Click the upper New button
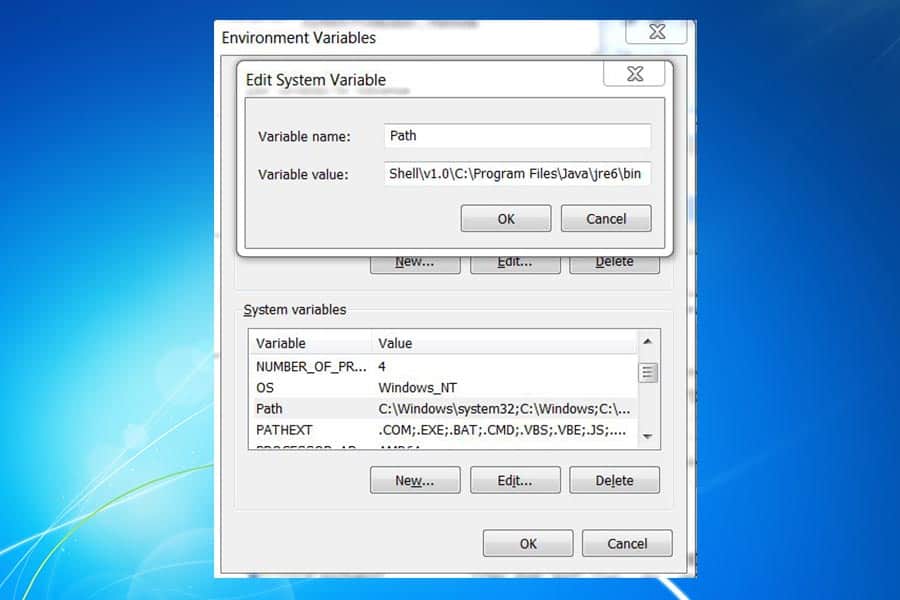 [414, 261]
